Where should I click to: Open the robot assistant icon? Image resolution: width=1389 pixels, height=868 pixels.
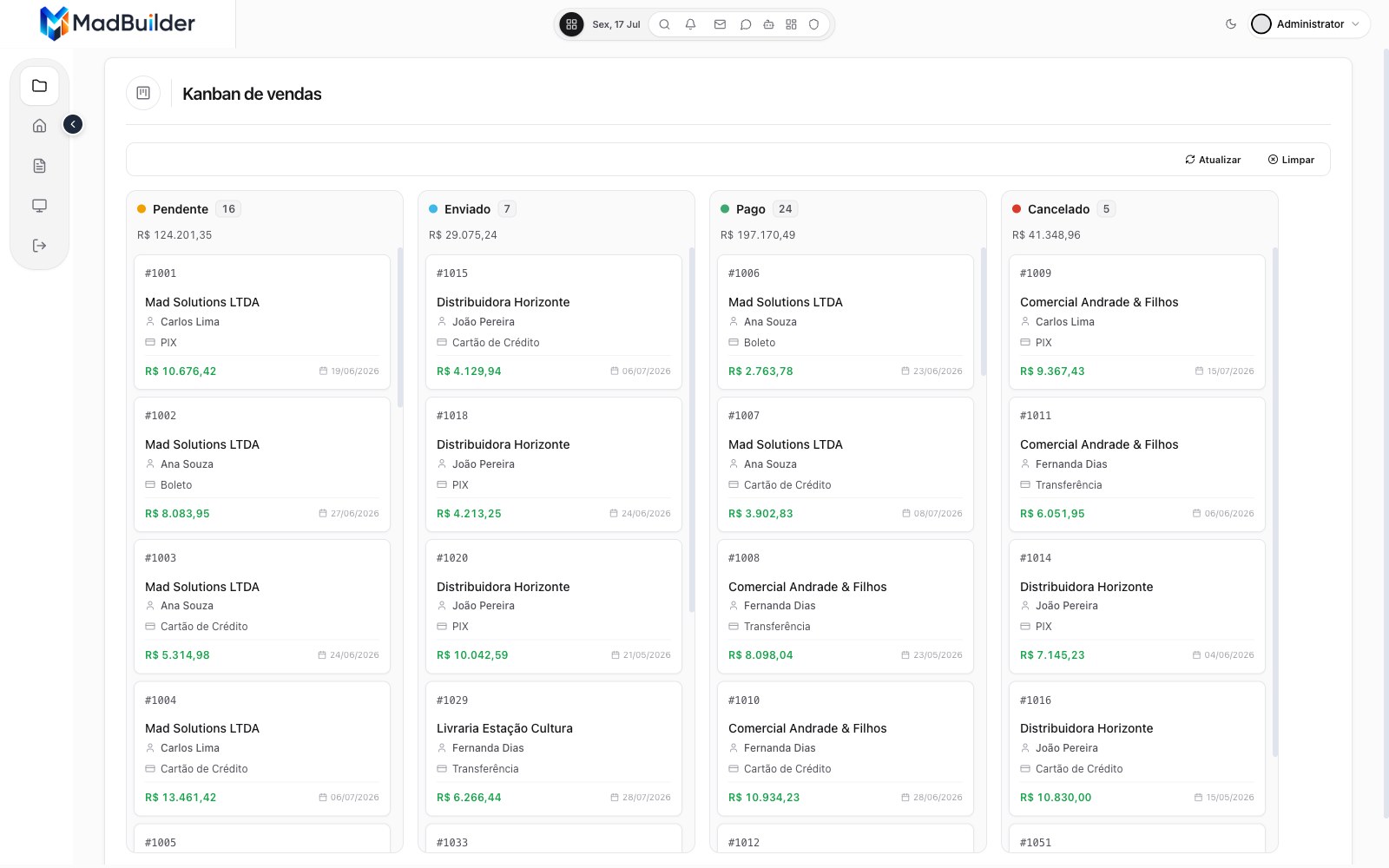coord(768,24)
